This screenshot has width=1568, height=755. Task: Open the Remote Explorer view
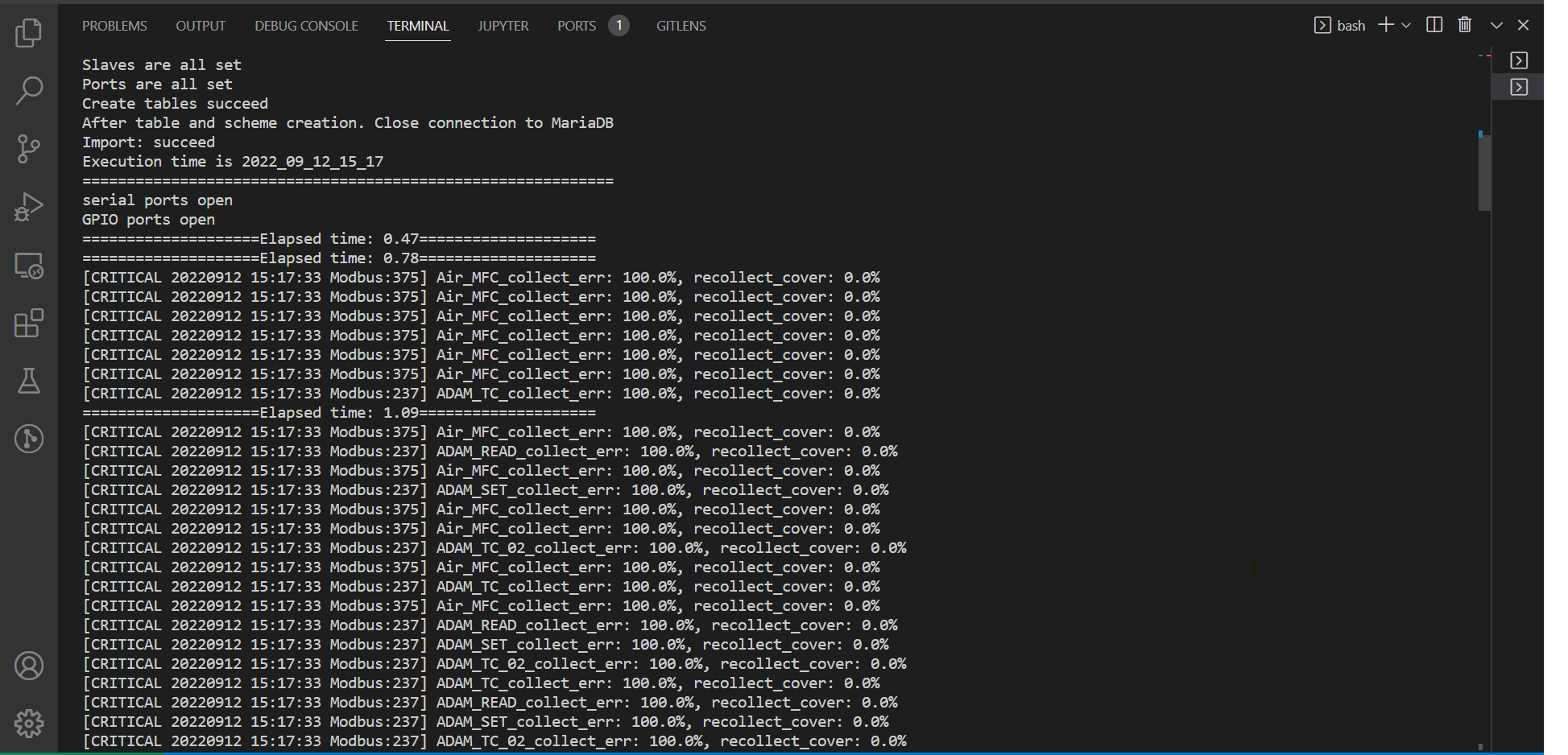30,266
